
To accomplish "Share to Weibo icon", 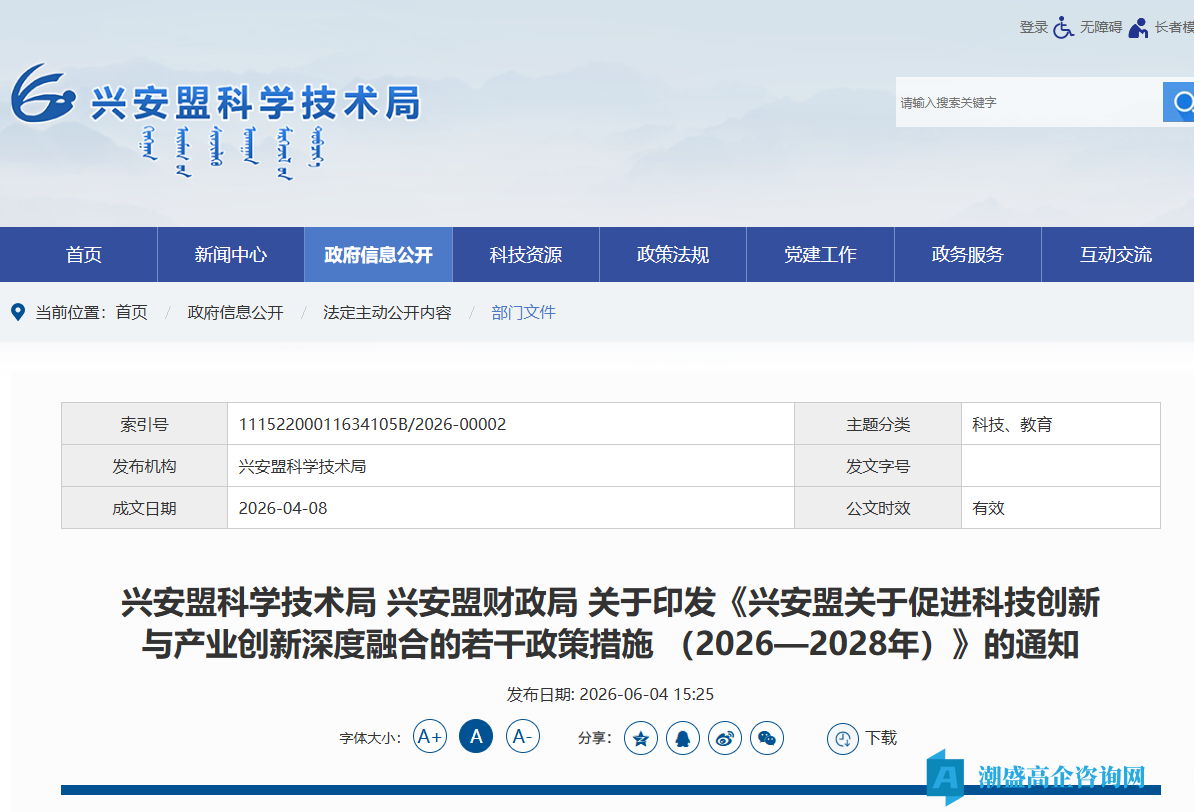I will [x=725, y=738].
